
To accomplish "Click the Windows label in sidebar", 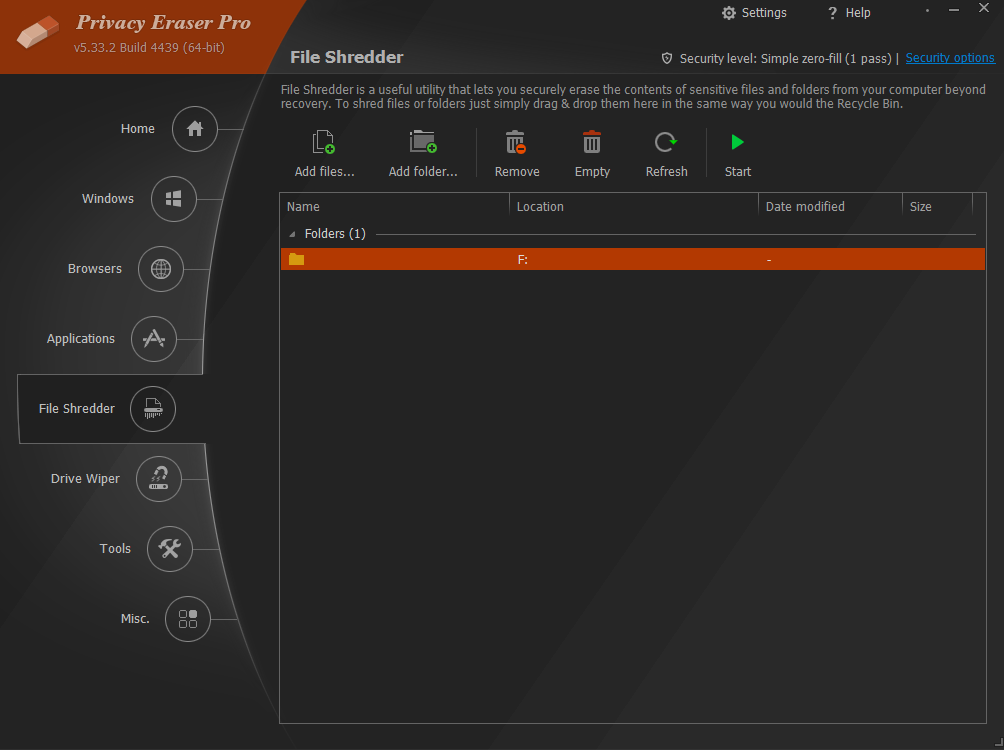I will [x=108, y=199].
